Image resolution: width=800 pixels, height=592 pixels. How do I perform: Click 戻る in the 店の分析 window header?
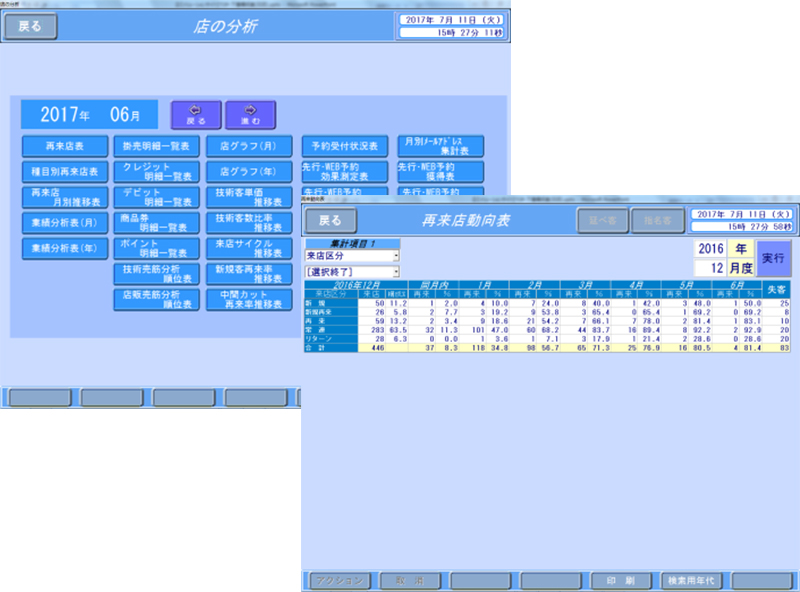point(30,26)
